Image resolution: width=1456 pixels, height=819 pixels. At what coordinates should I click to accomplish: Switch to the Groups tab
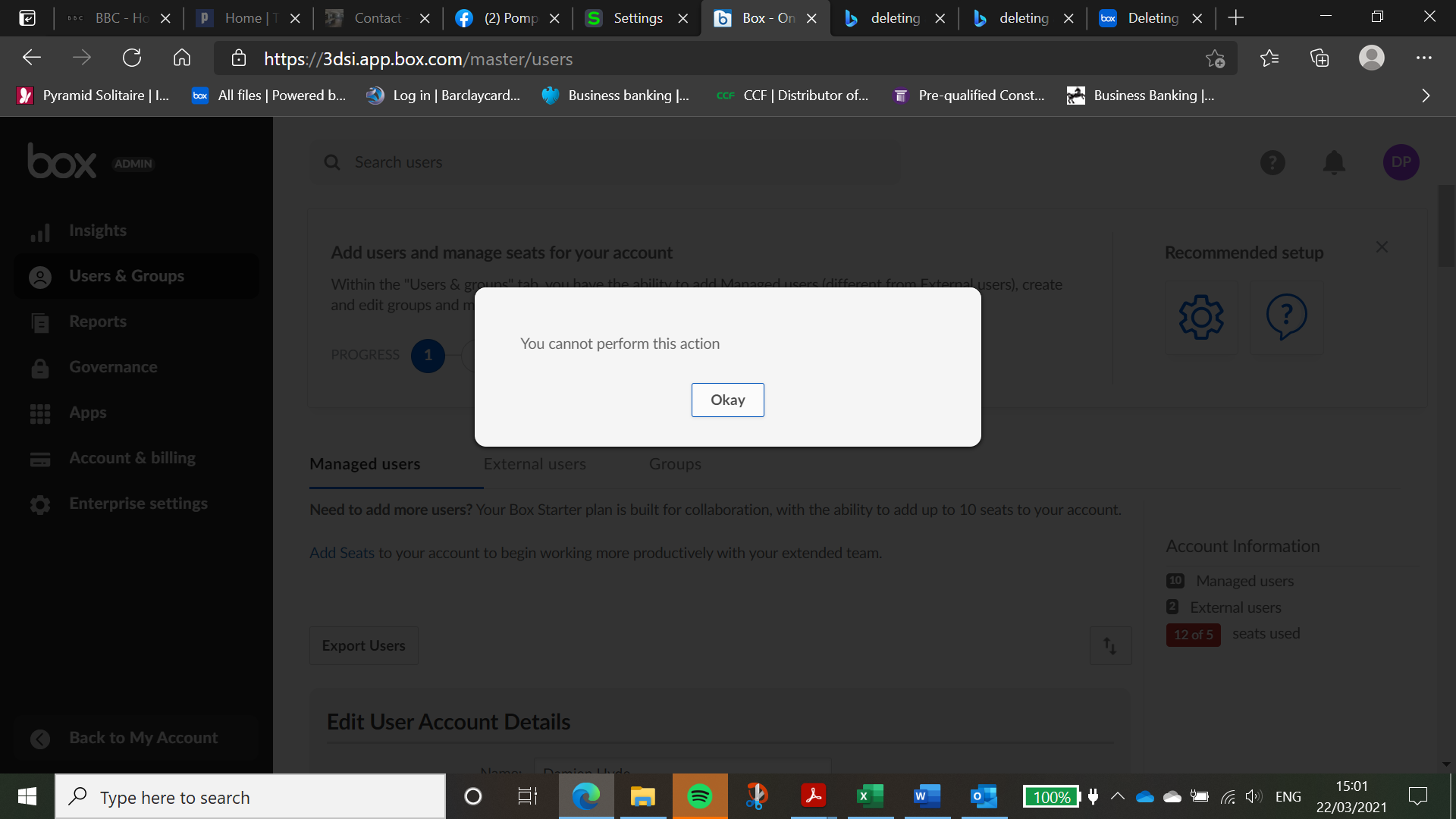[675, 464]
